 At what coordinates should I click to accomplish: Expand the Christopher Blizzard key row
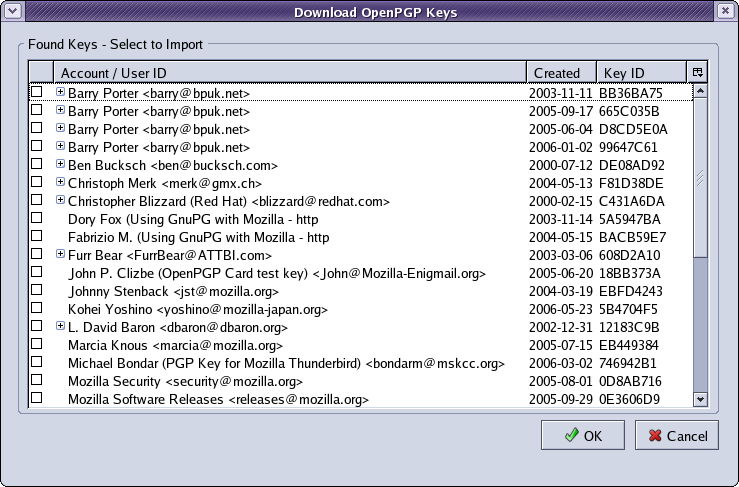[x=60, y=200]
